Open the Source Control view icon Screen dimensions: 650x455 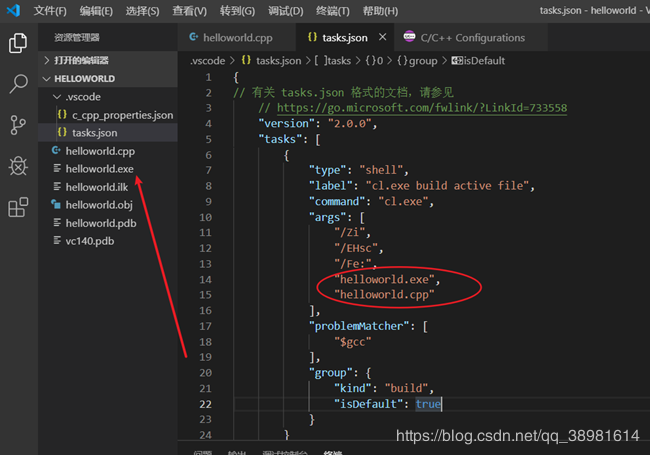pos(18,125)
